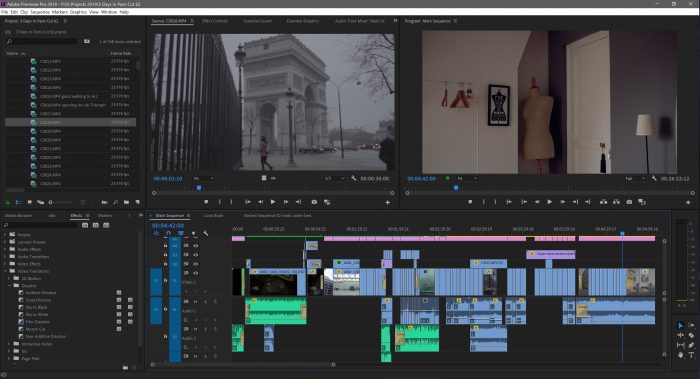The image size is (700, 379).
Task: Select the Dip to Black transition
Action: [x=36, y=307]
